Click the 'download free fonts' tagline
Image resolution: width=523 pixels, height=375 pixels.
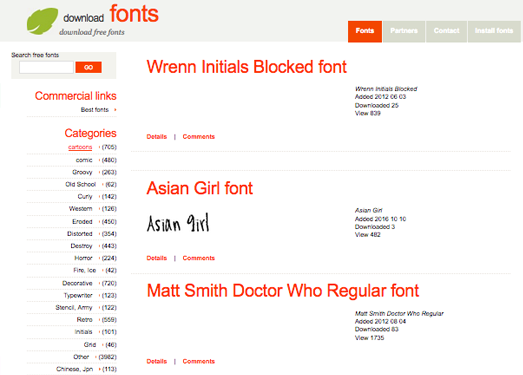tap(92, 32)
